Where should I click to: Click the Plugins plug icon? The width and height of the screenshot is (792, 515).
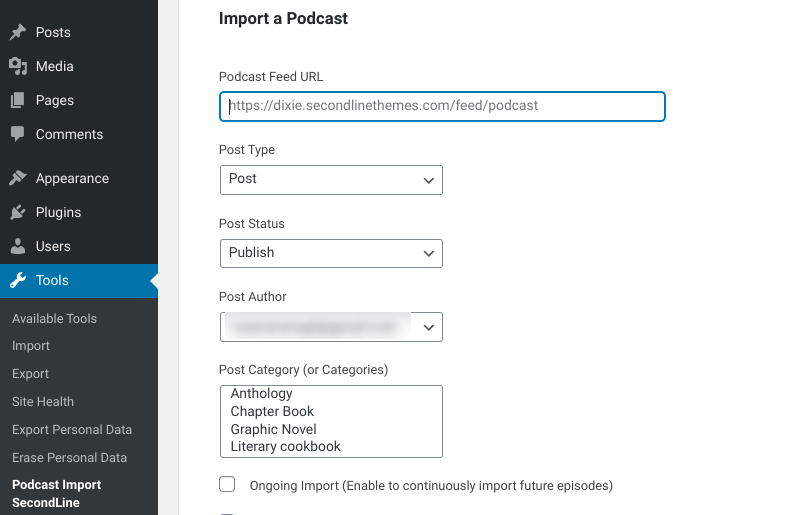click(17, 212)
